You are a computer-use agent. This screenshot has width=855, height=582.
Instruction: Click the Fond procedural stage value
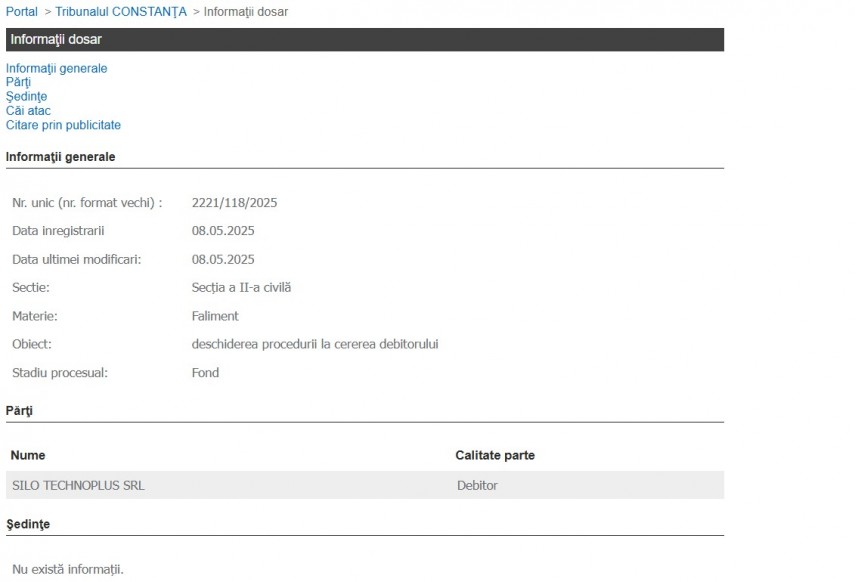pos(205,373)
